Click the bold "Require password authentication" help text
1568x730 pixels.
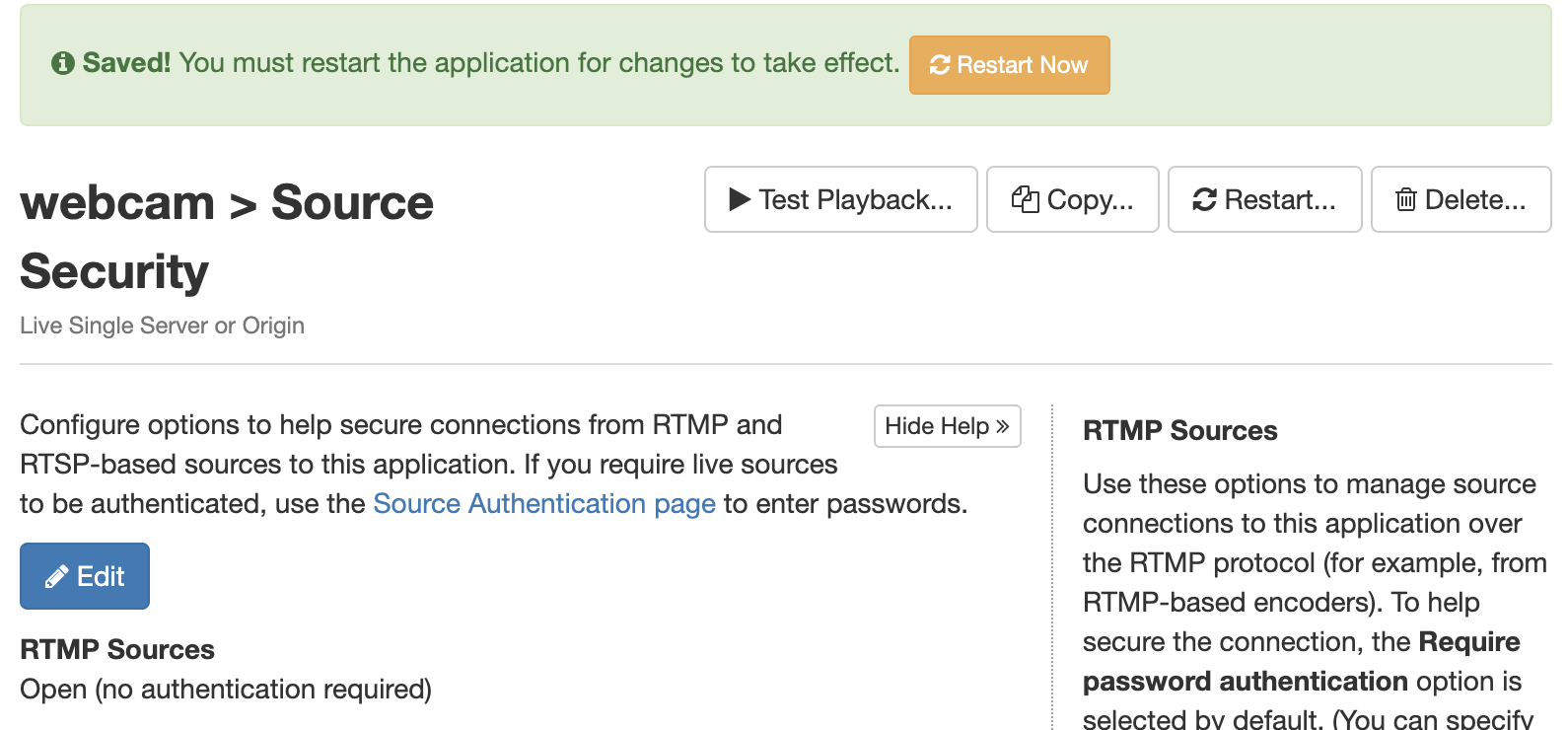click(1302, 662)
